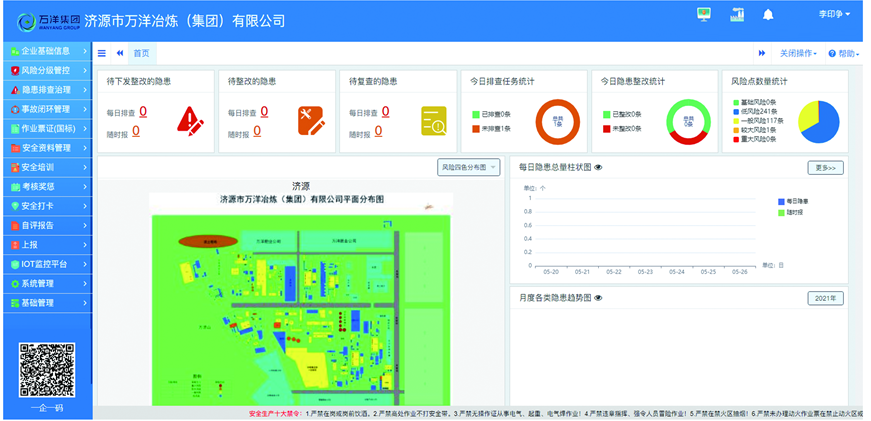Open the monitor screen icon in header
The height and width of the screenshot is (421, 871).
(704, 15)
